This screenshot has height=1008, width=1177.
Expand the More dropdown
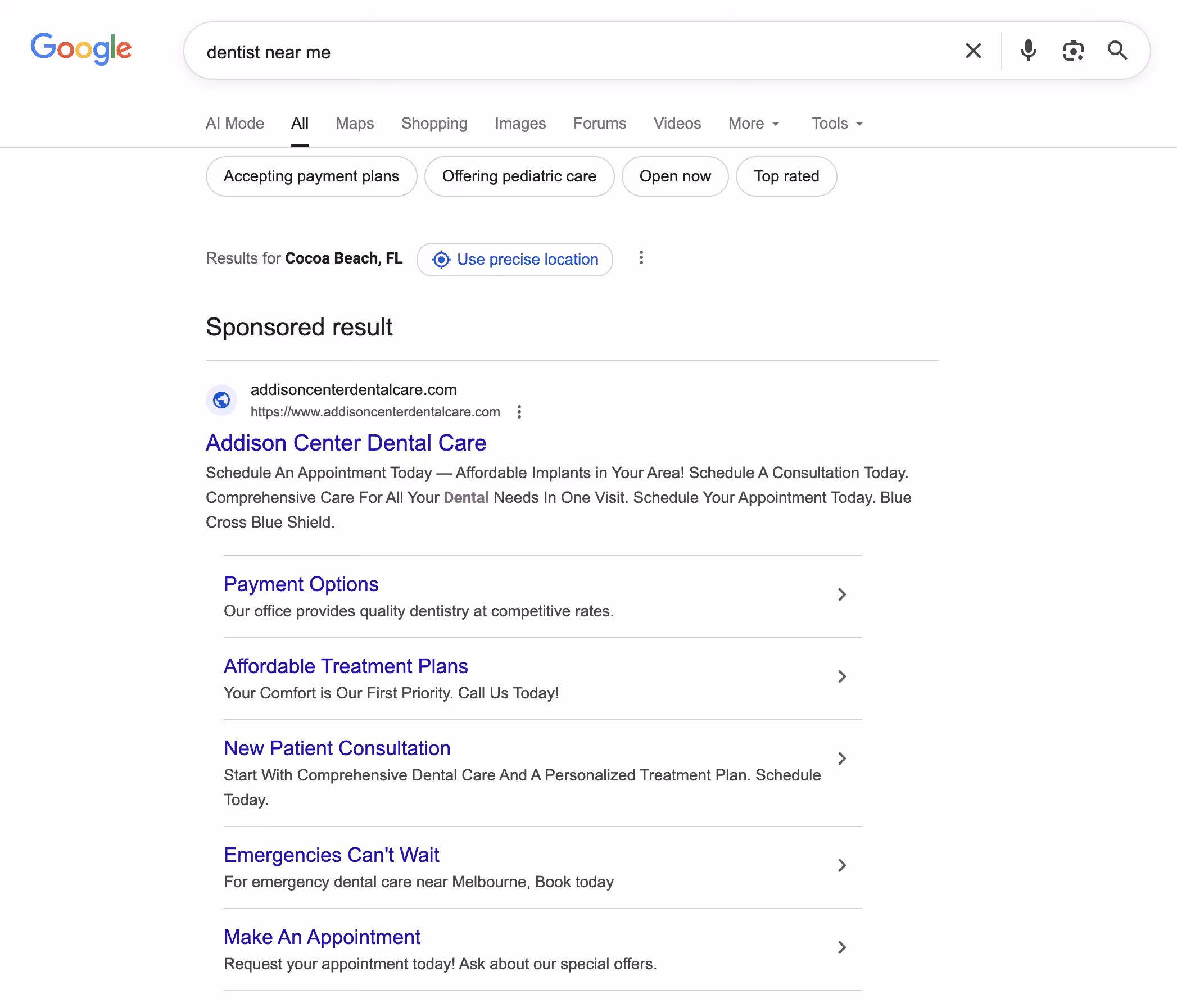pyautogui.click(x=754, y=123)
